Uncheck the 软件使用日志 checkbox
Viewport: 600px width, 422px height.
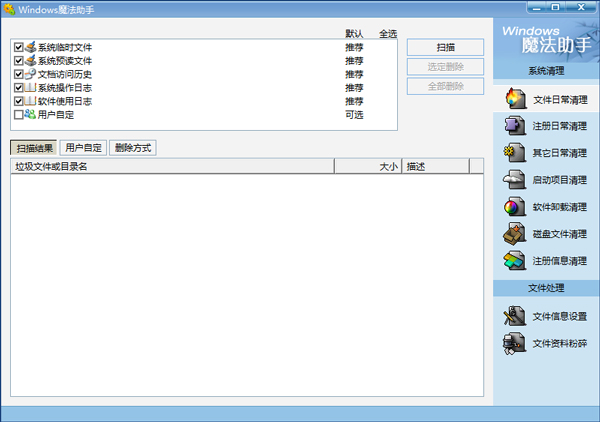[x=18, y=101]
